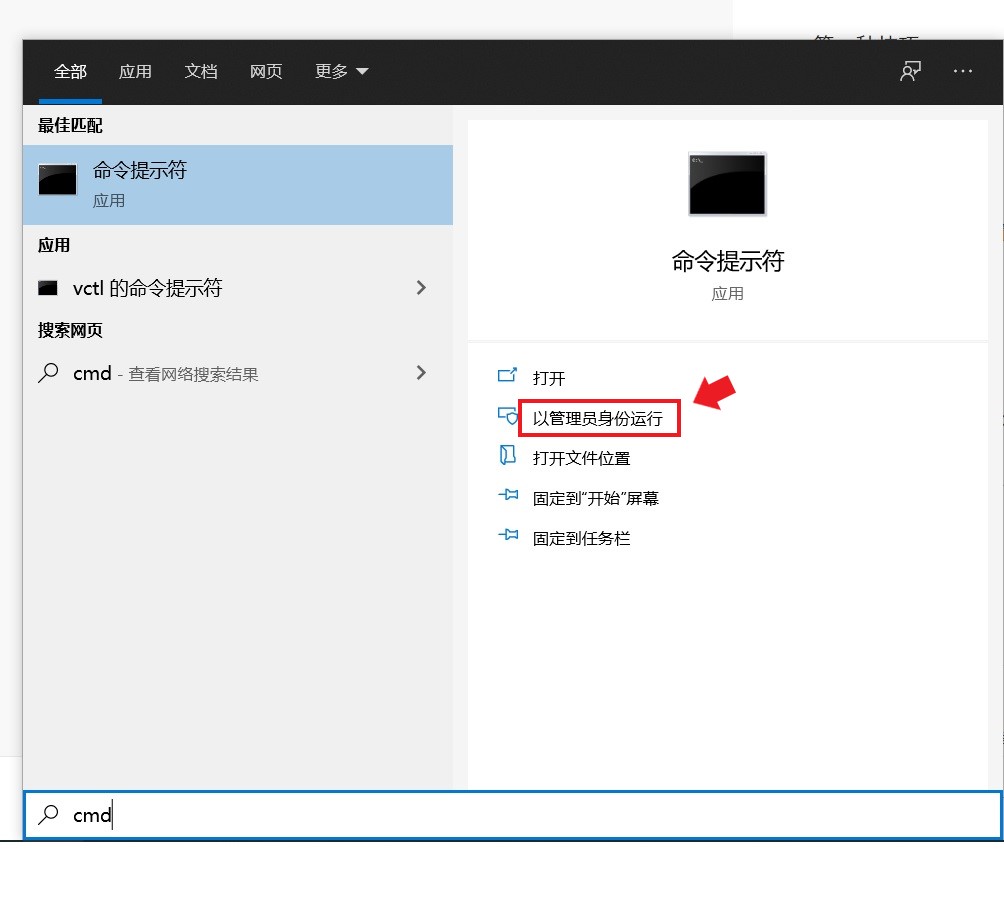Image resolution: width=1004 pixels, height=920 pixels.
Task: Click the pin icon beside 固定到"开始"屏幕
Action: pyautogui.click(x=510, y=497)
